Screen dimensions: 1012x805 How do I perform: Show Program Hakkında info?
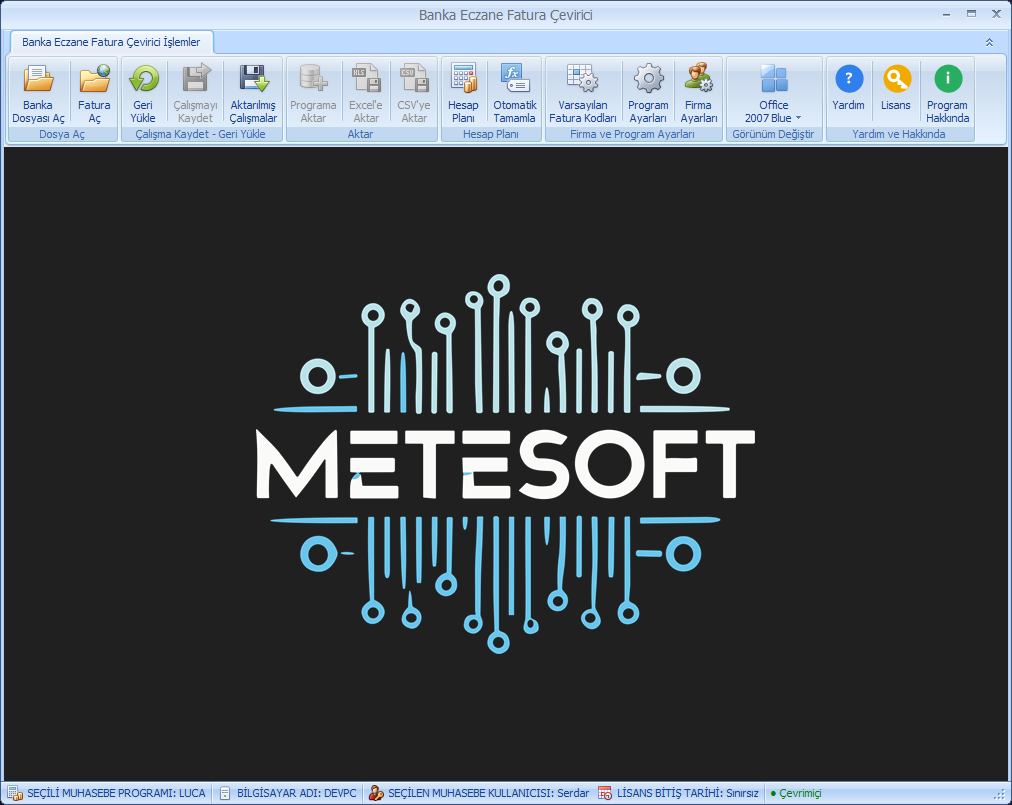coord(947,92)
